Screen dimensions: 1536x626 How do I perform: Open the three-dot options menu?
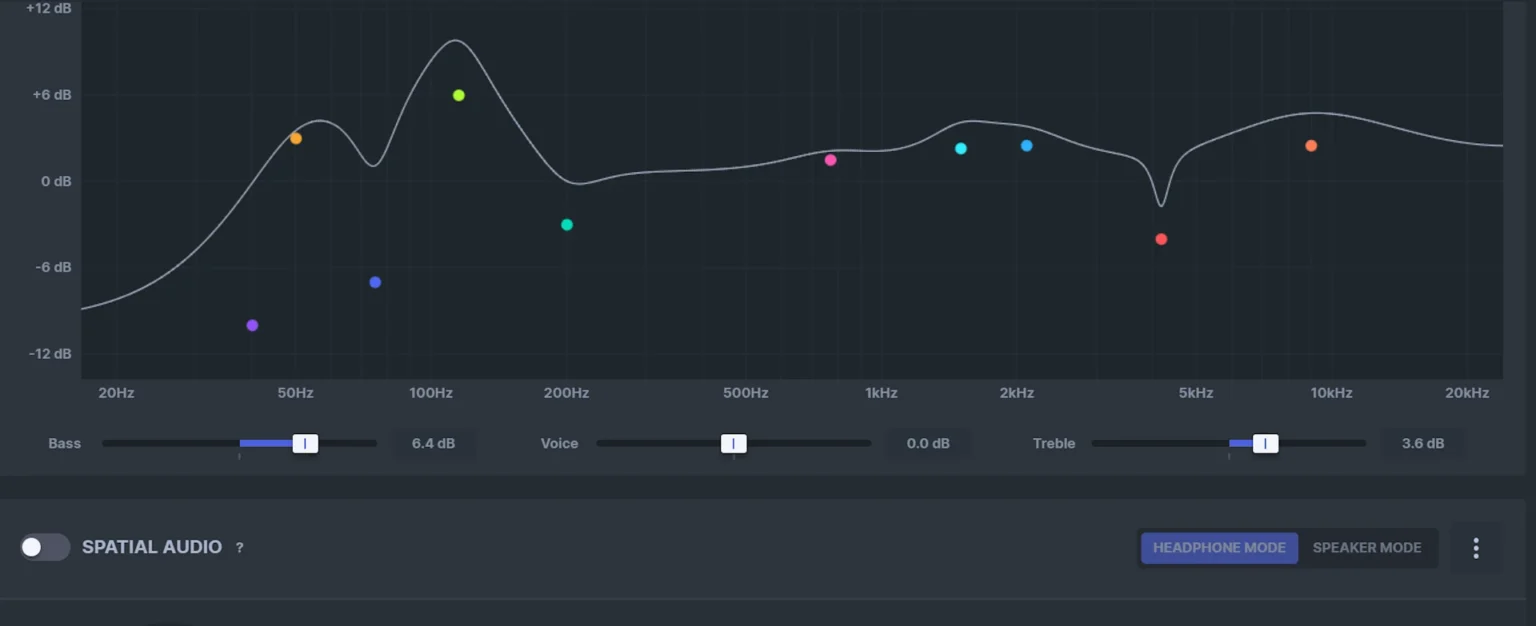[1475, 547]
